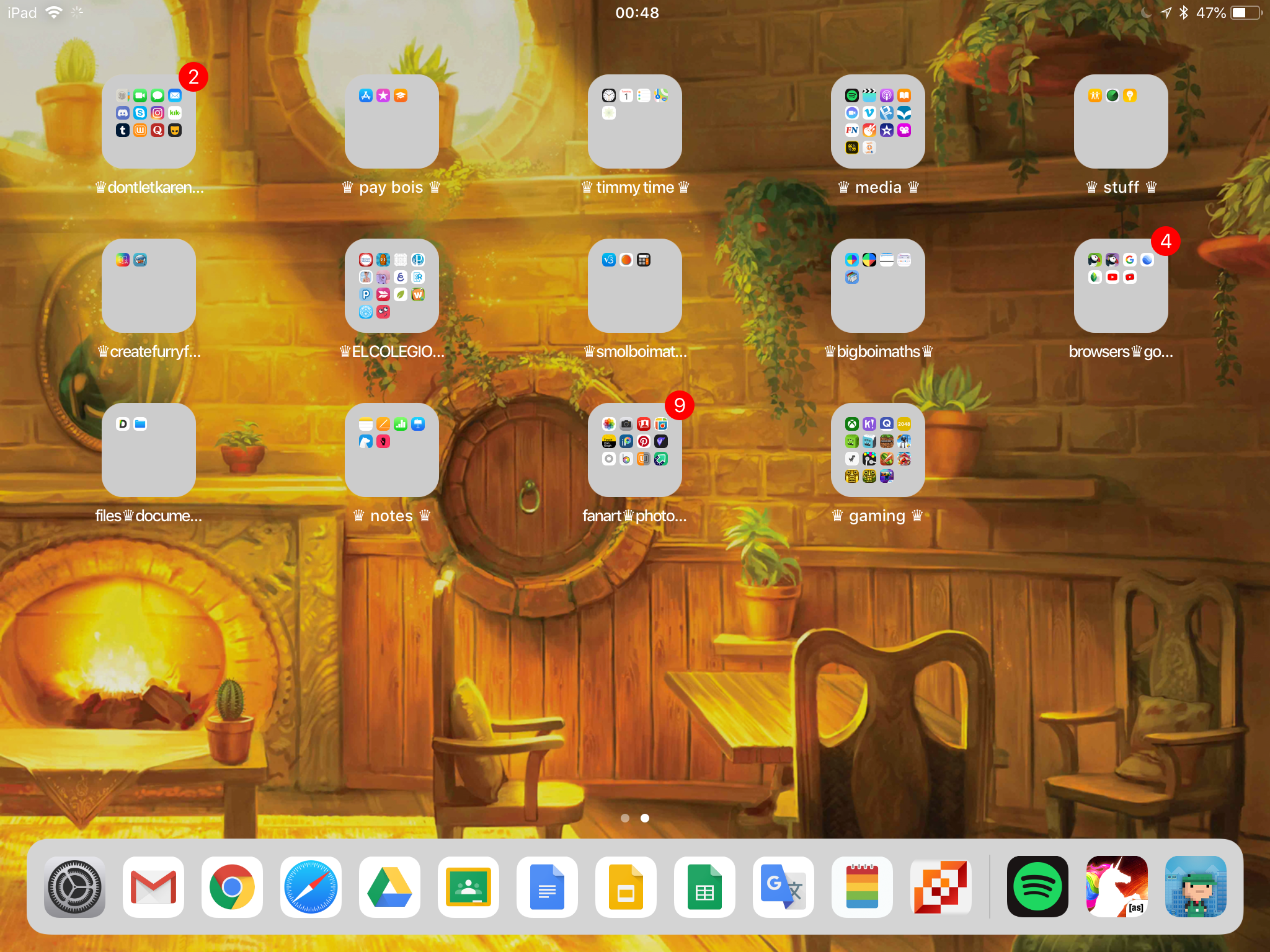The width and height of the screenshot is (1270, 952).
Task: Open Spotify from recent apps in the dock
Action: pos(1037,887)
